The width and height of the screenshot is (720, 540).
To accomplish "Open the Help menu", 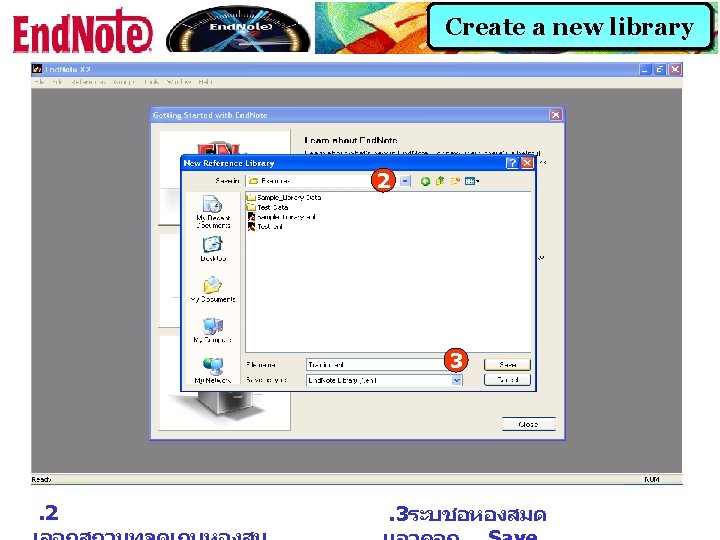I will point(205,82).
